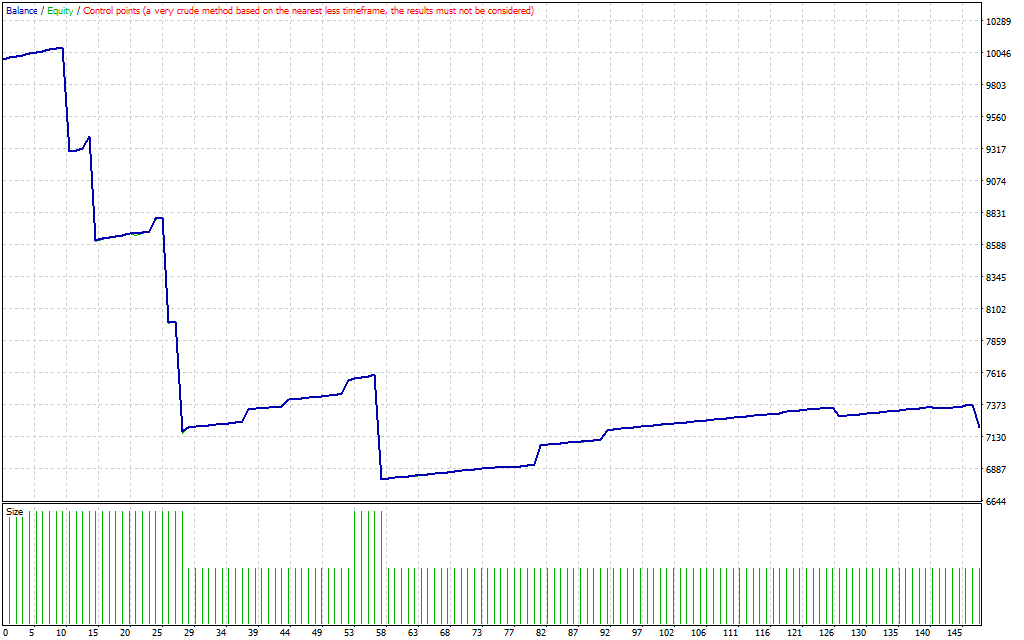Click the 7130 y-axis label
The width and height of the screenshot is (1024, 640).
click(x=996, y=438)
